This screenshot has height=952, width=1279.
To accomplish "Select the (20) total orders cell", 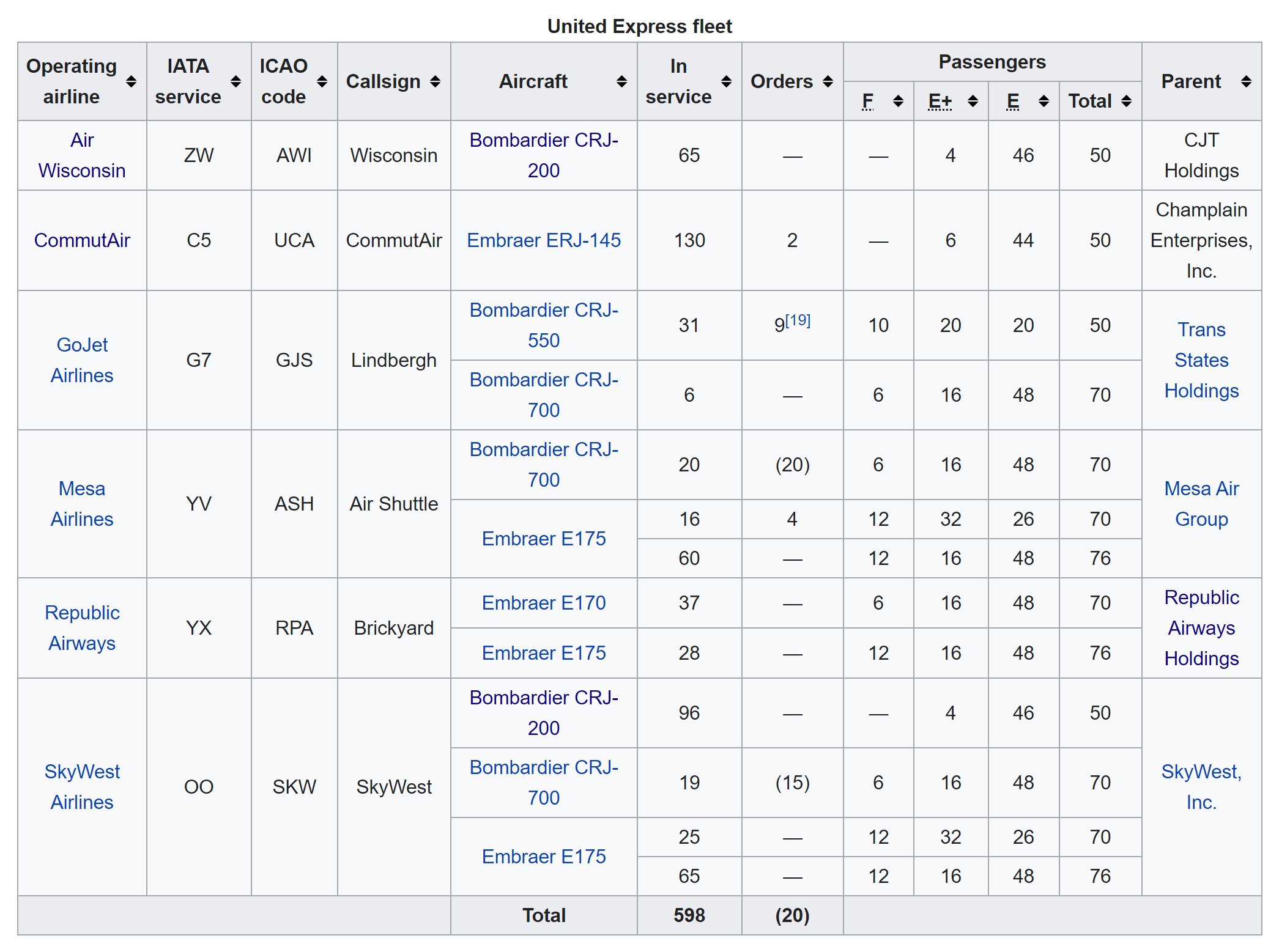I will [792, 915].
